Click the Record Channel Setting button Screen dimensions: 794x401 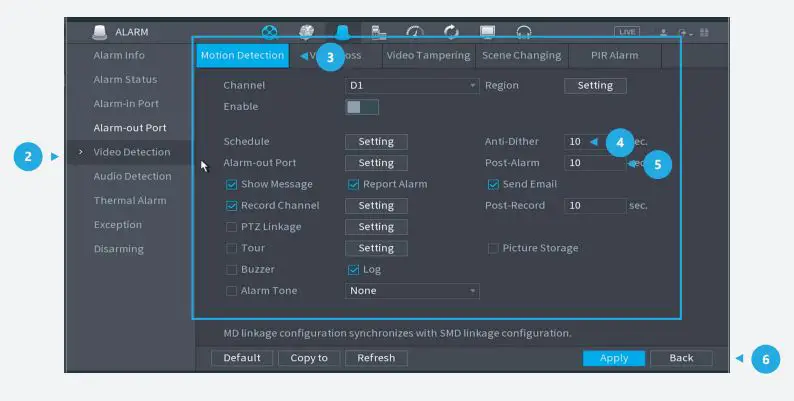[376, 206]
